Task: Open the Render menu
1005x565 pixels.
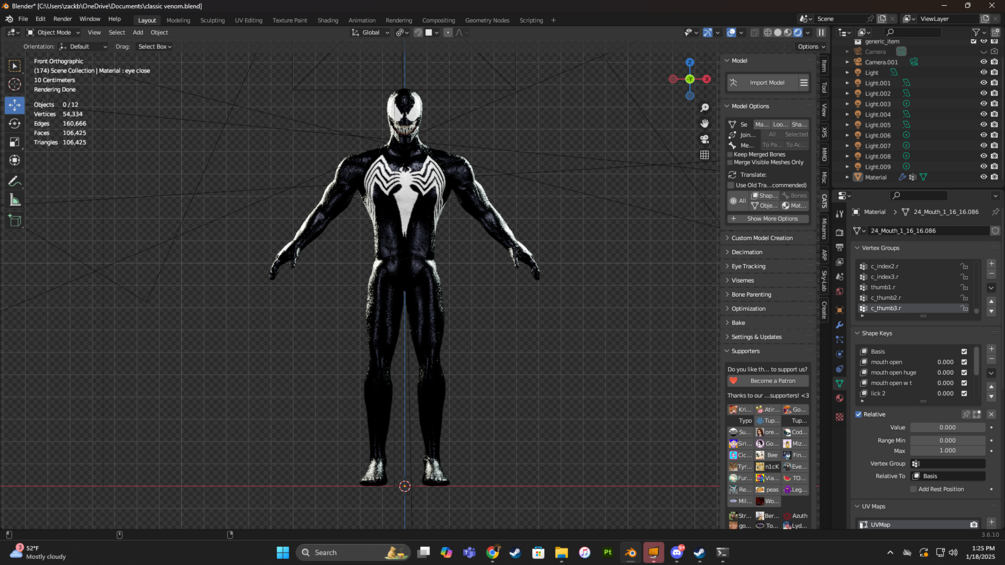Action: [x=62, y=19]
